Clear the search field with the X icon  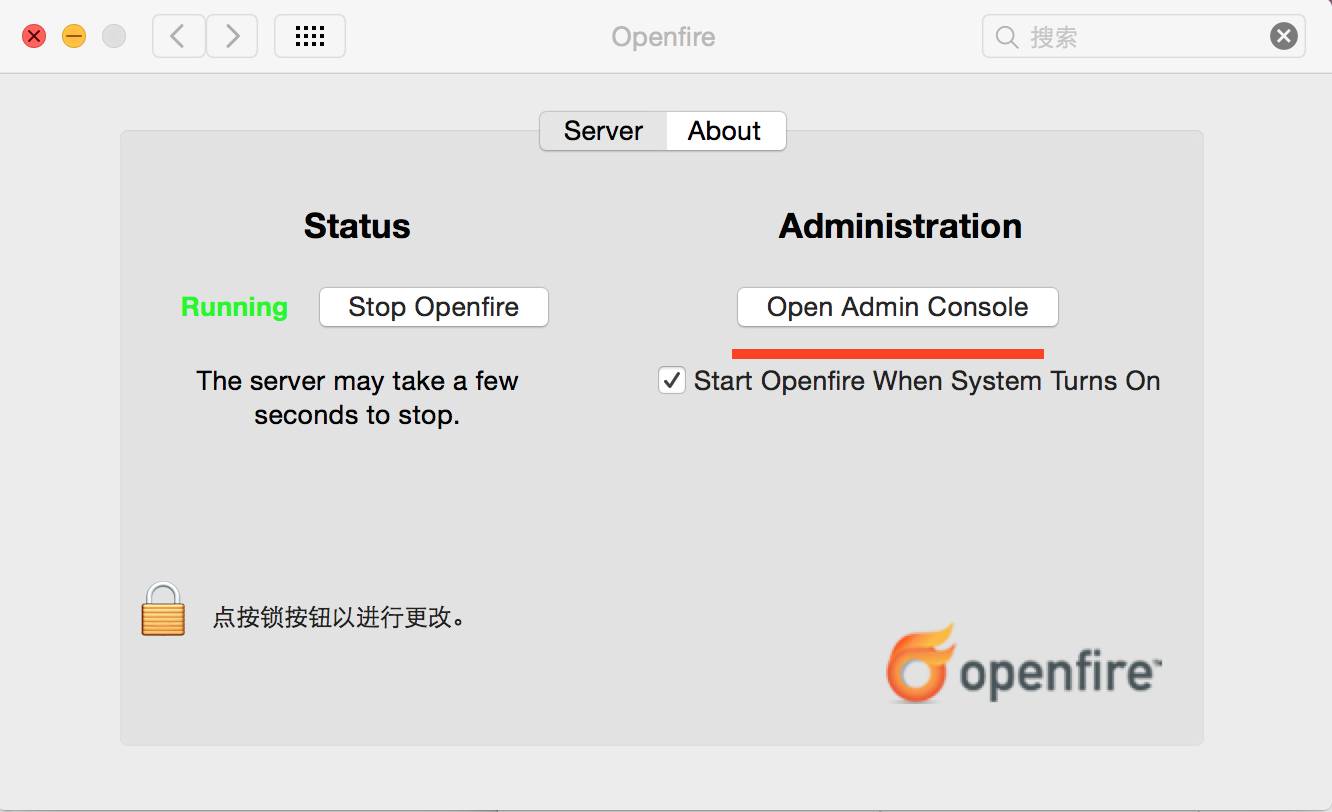[1284, 37]
